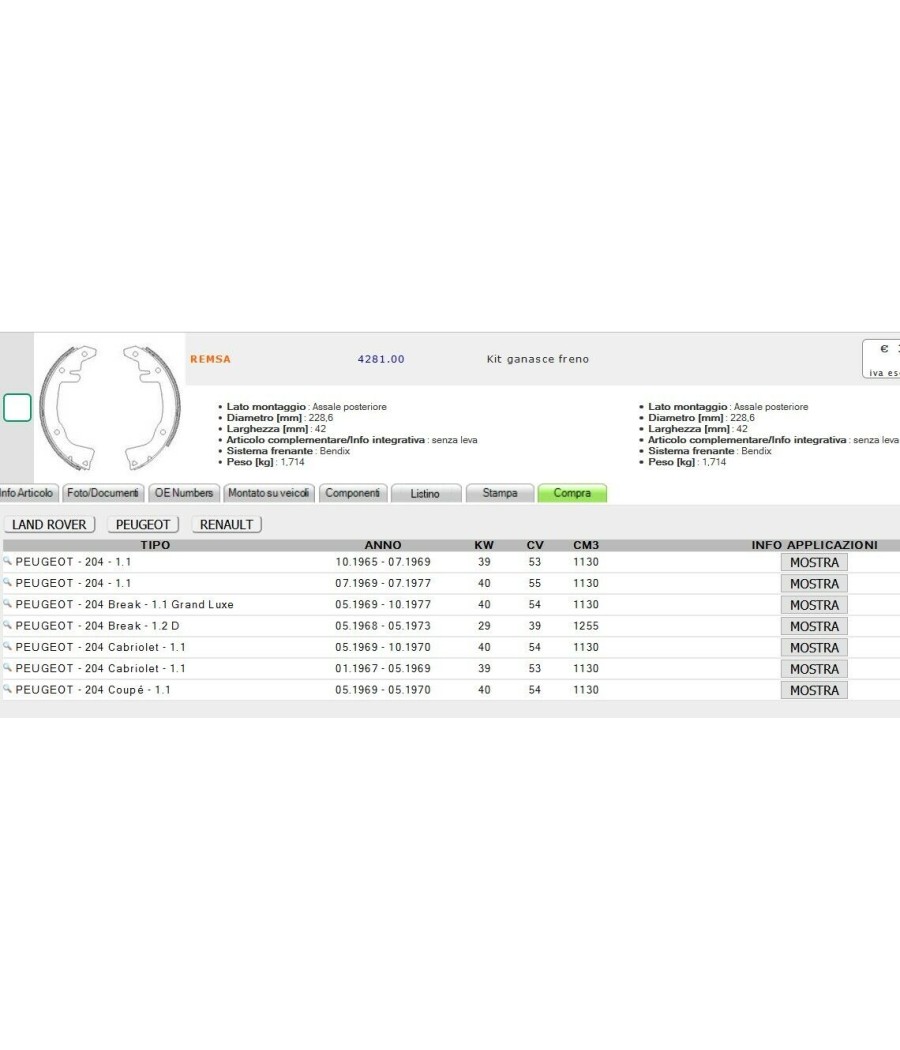Click MOSTRA for 204 Coupé 1.1
Viewport: 900px width, 1050px height.
point(814,690)
